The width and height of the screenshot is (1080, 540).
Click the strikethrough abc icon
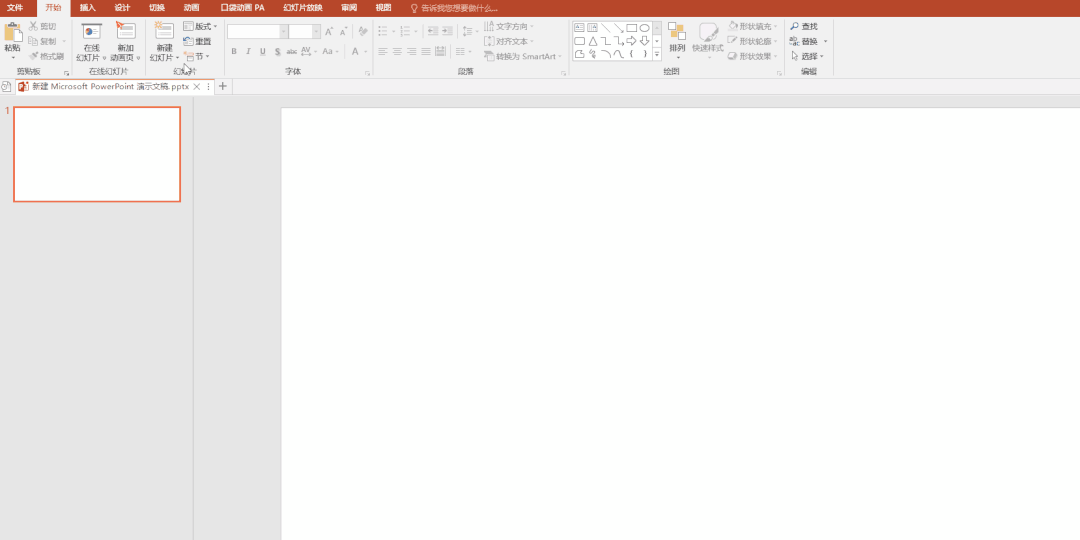tap(291, 52)
